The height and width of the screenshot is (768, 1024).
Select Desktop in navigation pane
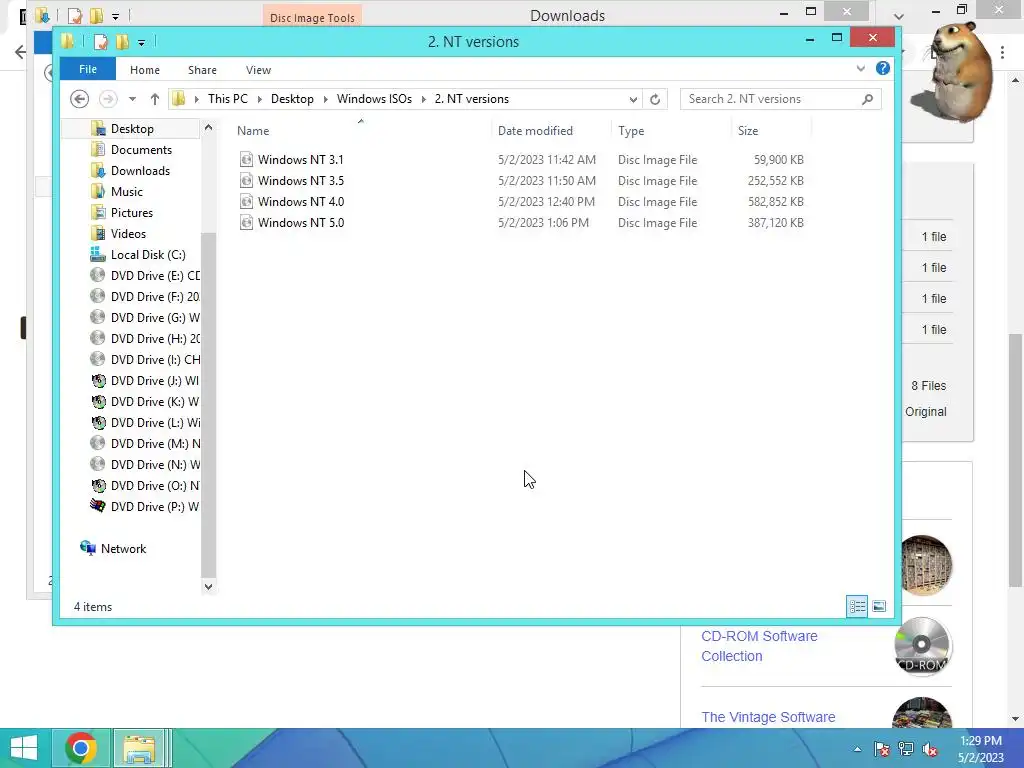132,129
